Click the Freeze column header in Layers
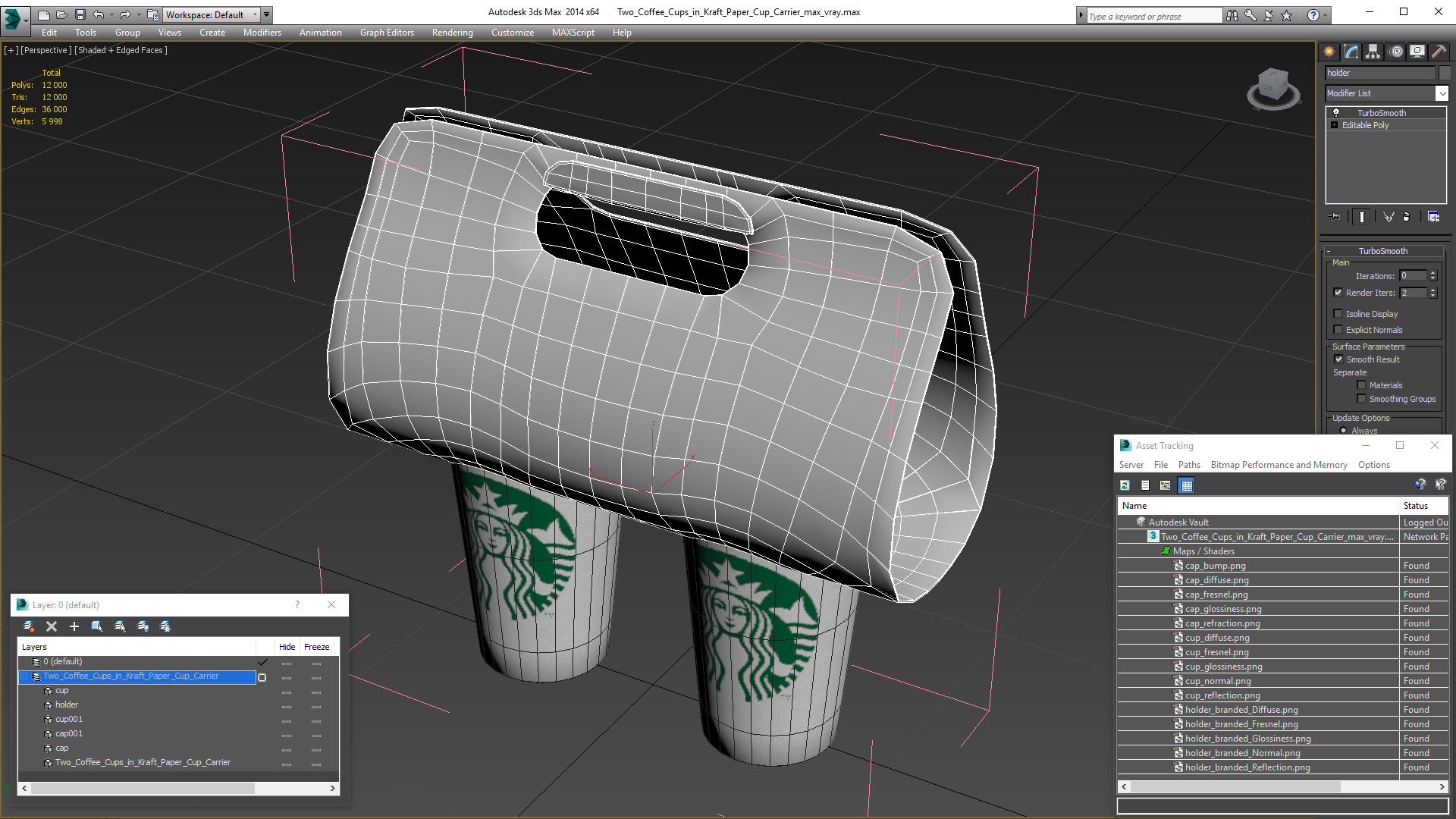 click(x=316, y=647)
